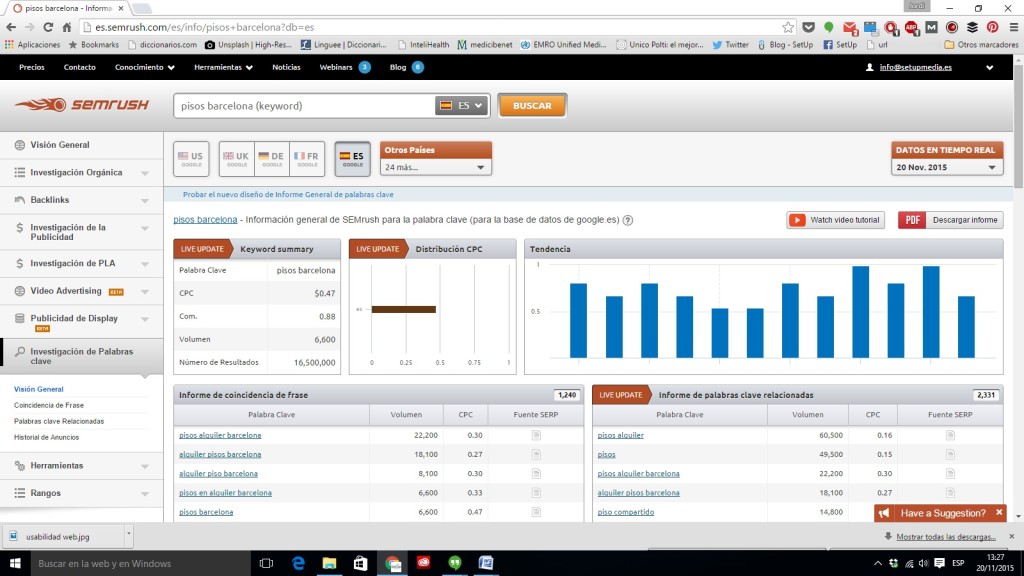
Task: Open Windows Start menu
Action: 15,563
